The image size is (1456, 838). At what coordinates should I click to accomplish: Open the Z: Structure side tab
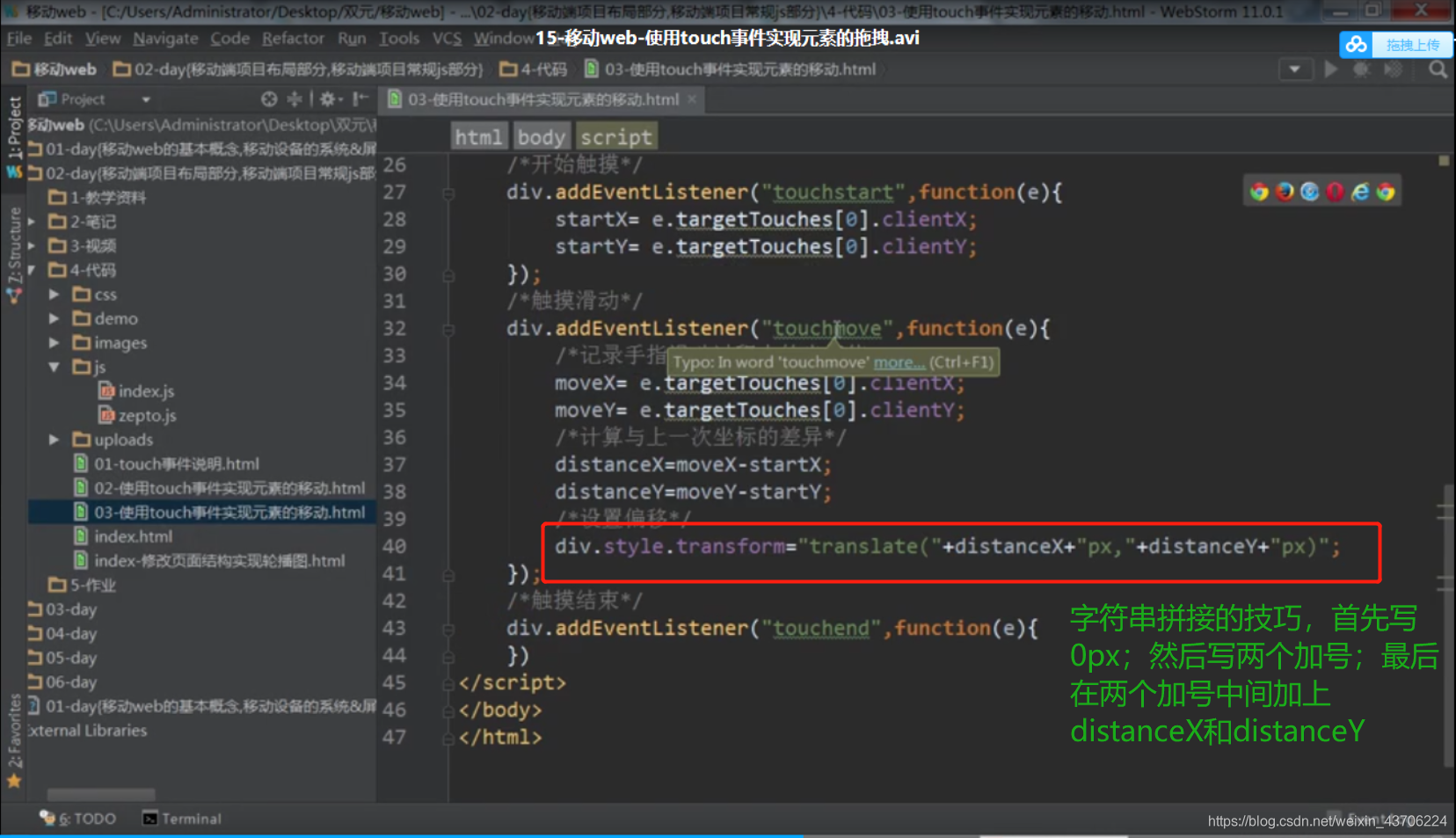pos(14,246)
